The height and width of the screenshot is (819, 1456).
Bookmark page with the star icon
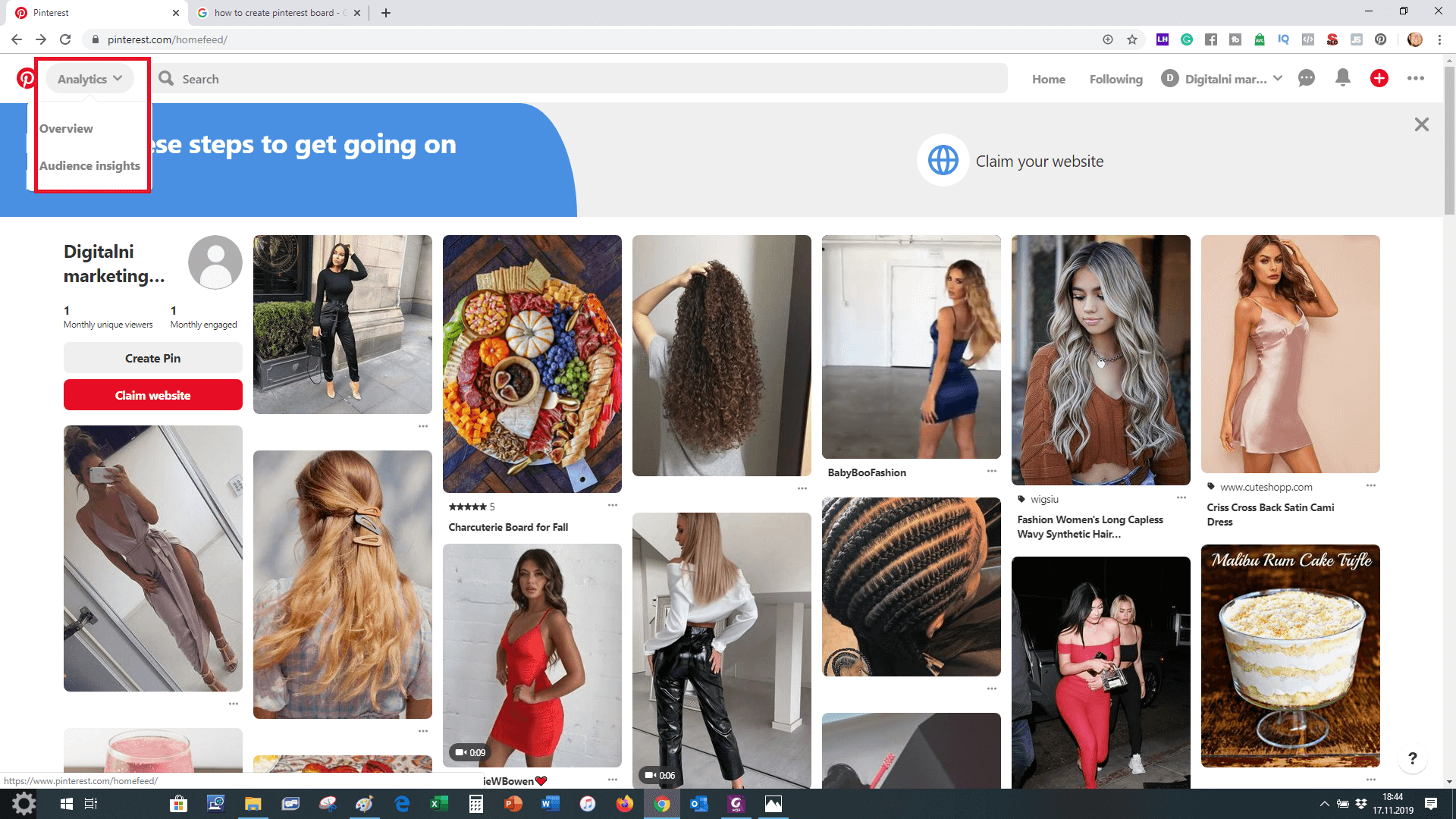click(1132, 39)
